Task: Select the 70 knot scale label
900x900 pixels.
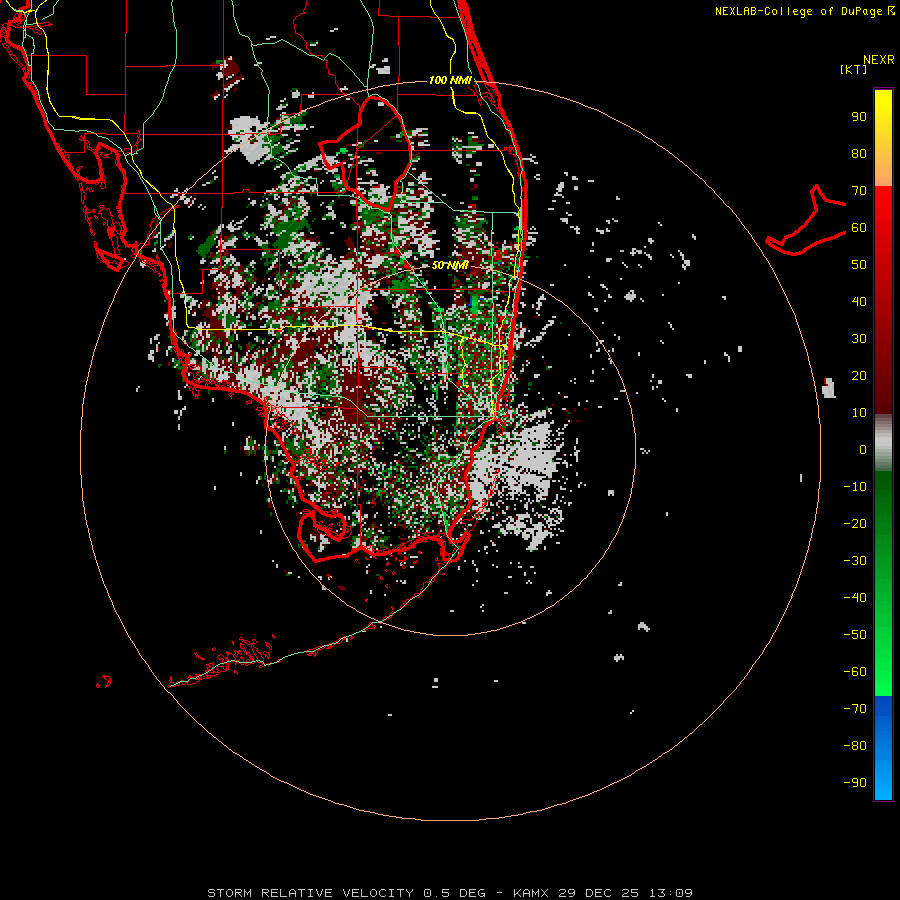Action: 859,191
